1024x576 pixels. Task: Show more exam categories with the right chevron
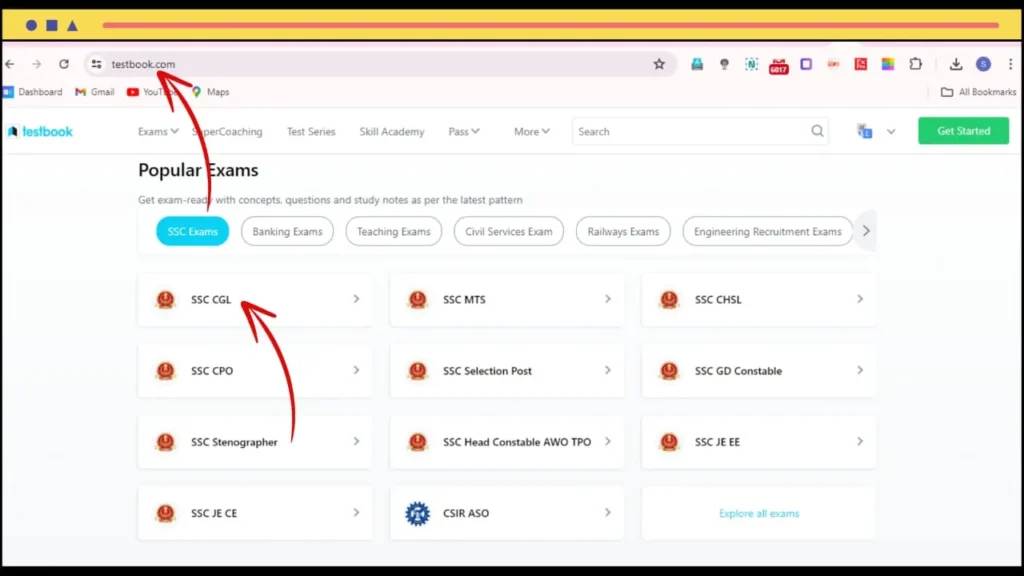tap(866, 231)
